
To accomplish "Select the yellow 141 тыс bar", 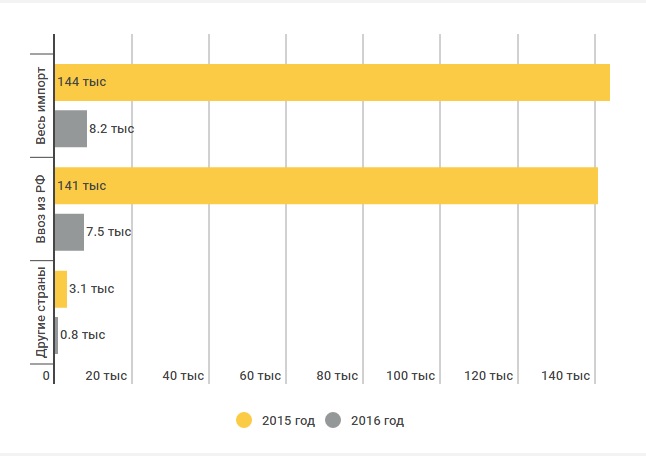I will (326, 186).
